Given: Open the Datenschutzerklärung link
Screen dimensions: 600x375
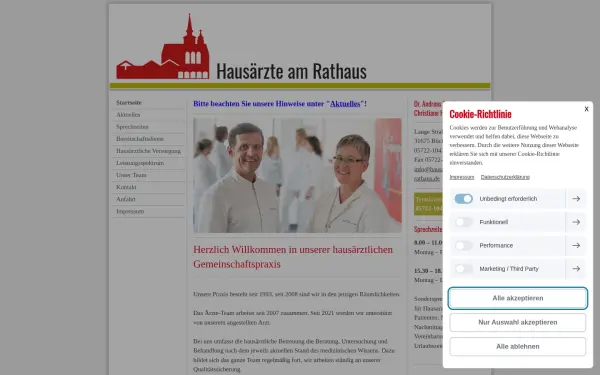Looking at the screenshot, I should click(505, 177).
